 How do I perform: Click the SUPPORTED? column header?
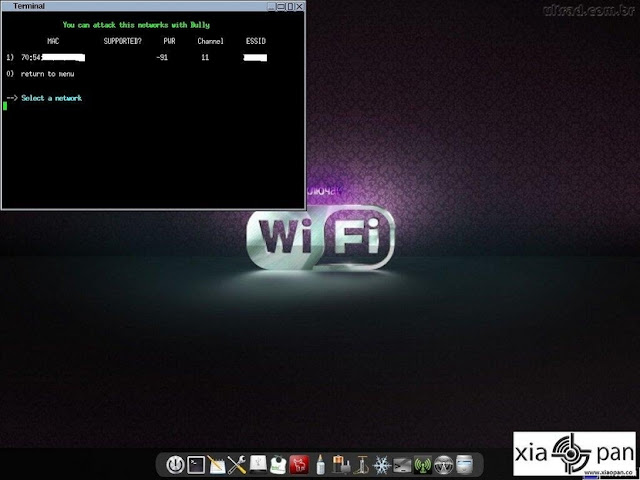click(x=122, y=41)
